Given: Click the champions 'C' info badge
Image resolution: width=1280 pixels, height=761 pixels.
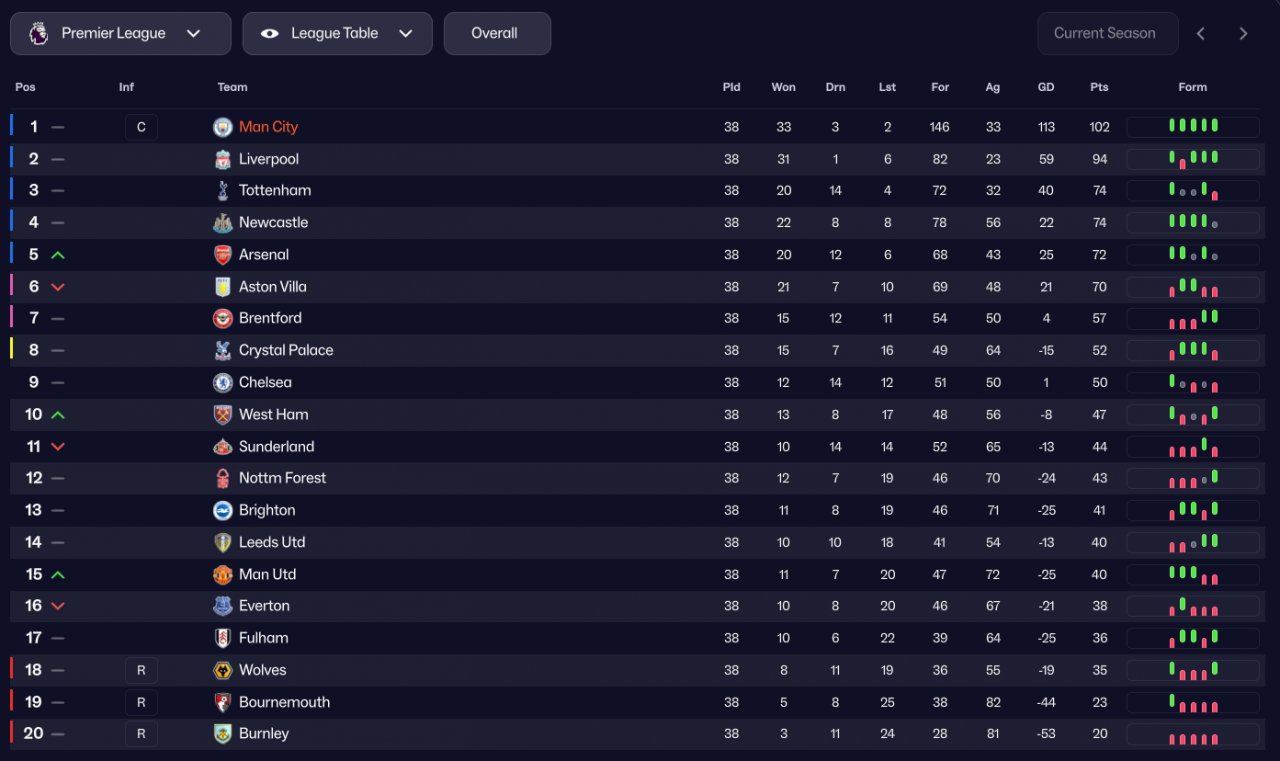Looking at the screenshot, I should [141, 127].
